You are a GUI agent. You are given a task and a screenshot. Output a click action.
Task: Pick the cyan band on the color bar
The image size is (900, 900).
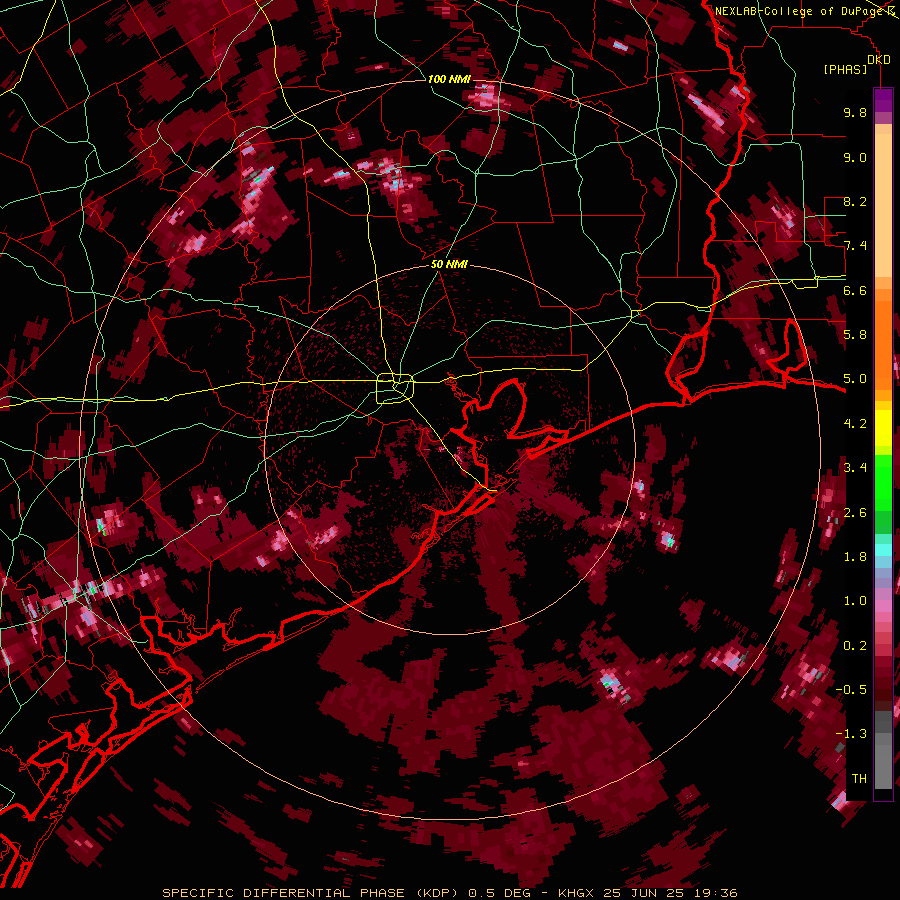coord(883,550)
